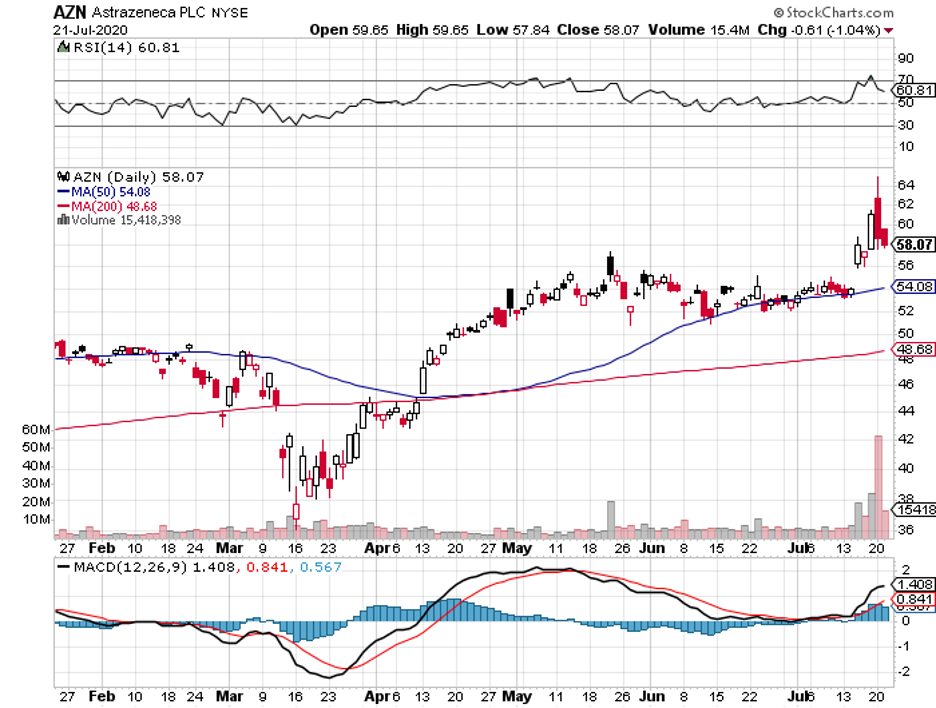Click the Mar label on price chart axis

(229, 549)
